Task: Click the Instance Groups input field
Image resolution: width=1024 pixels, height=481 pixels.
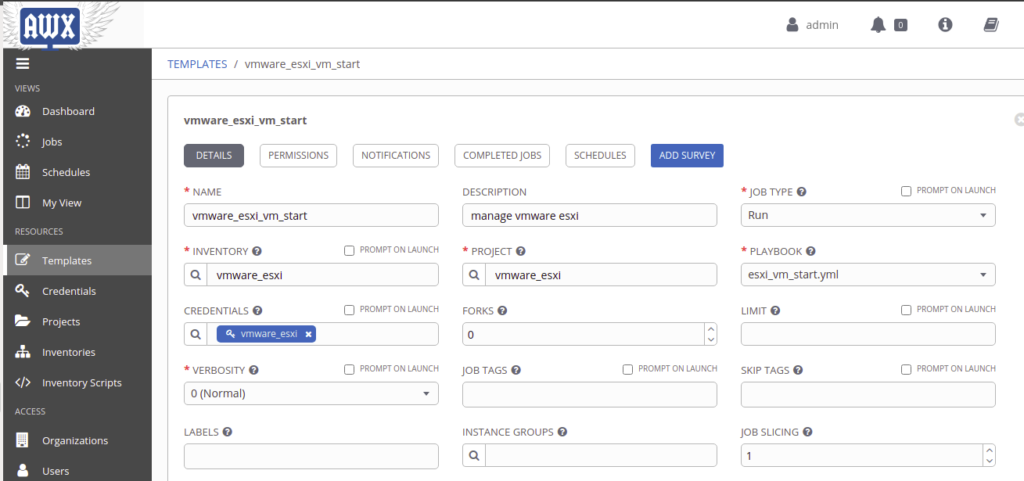Action: [601, 455]
